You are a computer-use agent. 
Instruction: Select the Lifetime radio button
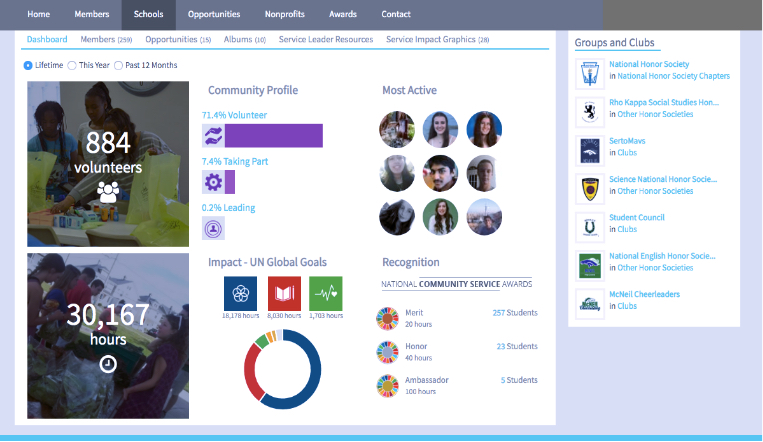coord(28,65)
